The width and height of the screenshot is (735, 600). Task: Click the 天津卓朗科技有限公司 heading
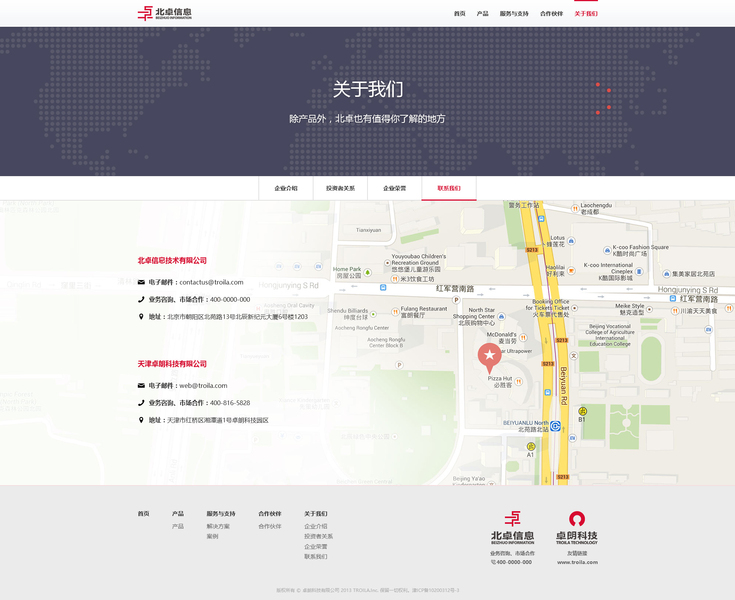(172, 363)
